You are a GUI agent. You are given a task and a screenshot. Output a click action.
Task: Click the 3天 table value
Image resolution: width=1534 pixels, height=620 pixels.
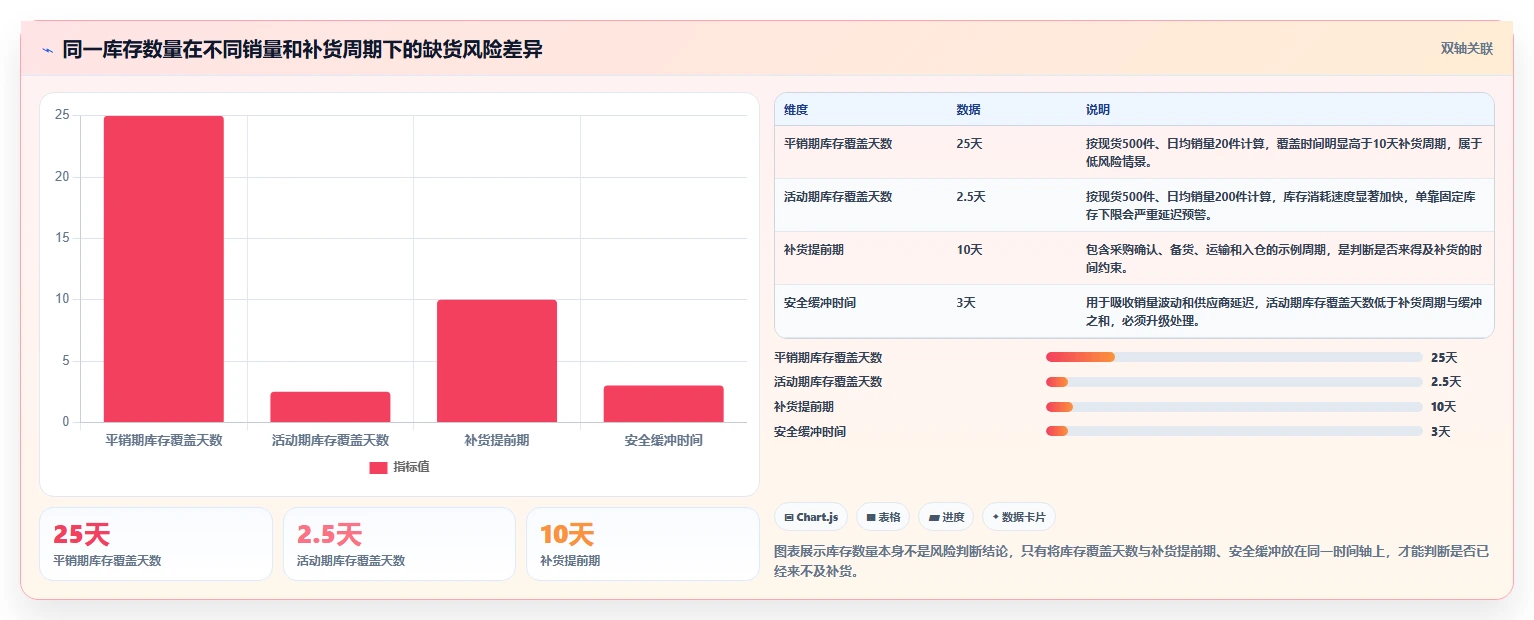[966, 303]
